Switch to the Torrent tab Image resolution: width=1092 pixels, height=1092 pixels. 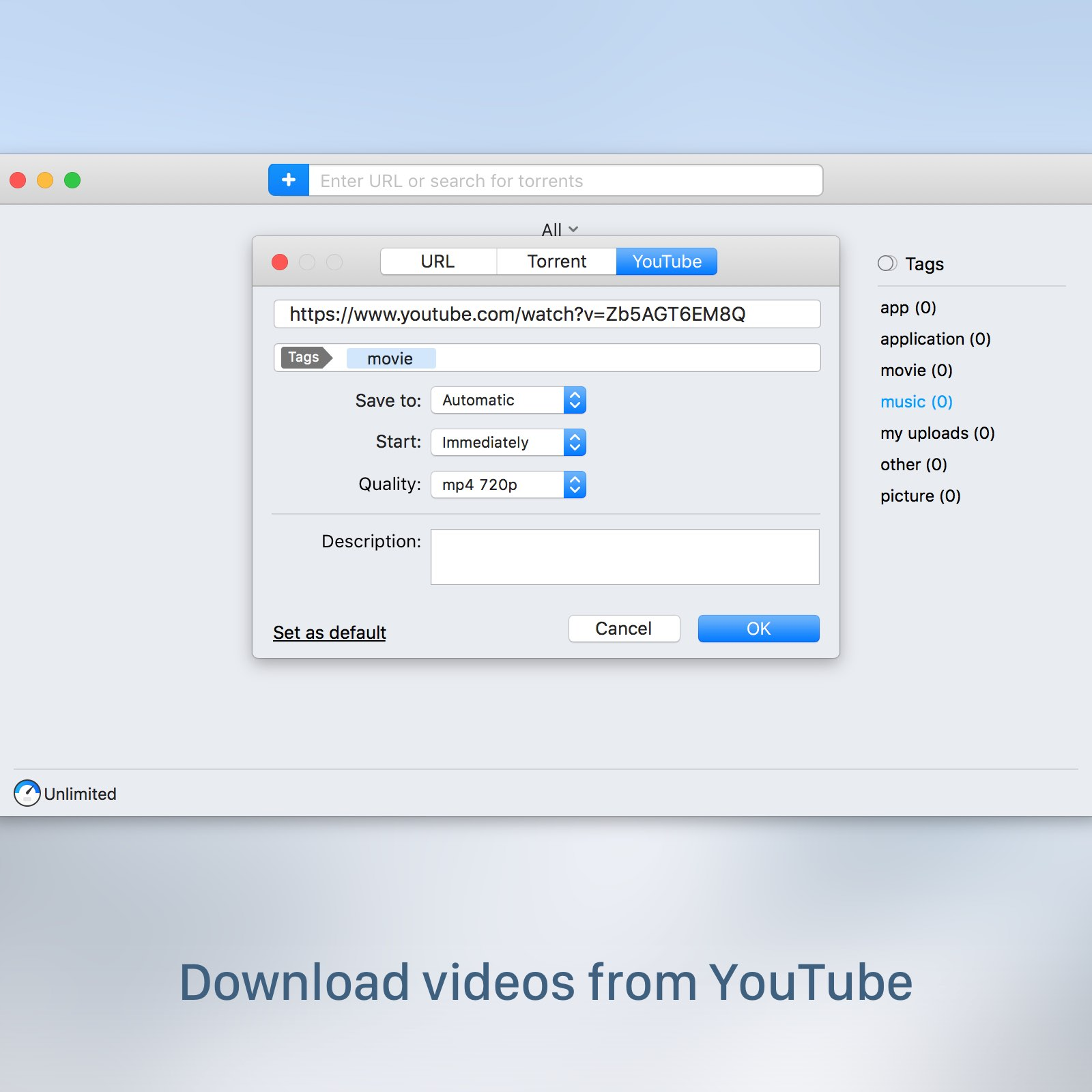[x=557, y=261]
